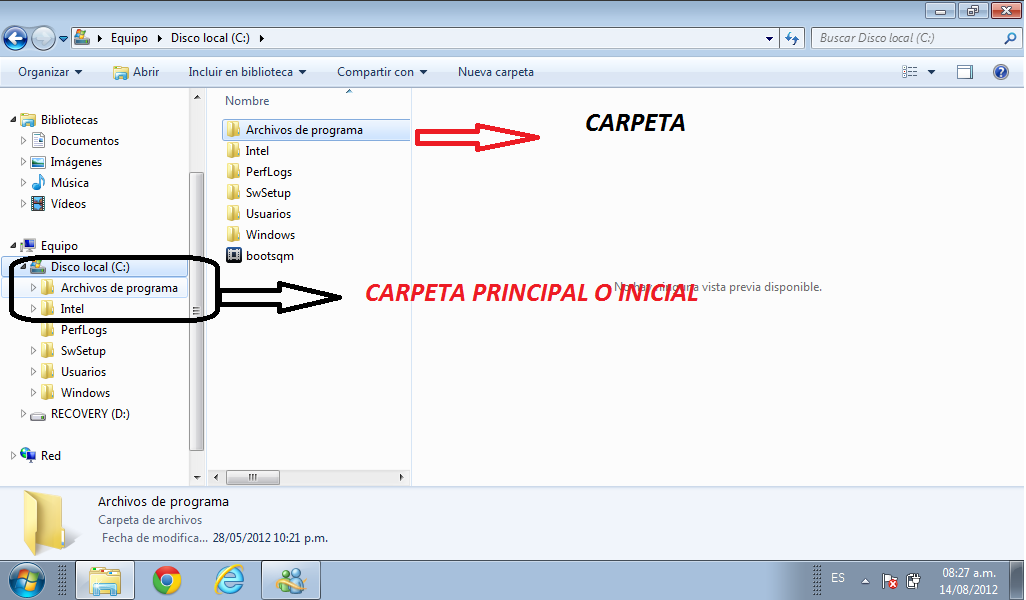
Task: Click the Windows Live Messenger taskbar icon
Action: pyautogui.click(x=290, y=580)
